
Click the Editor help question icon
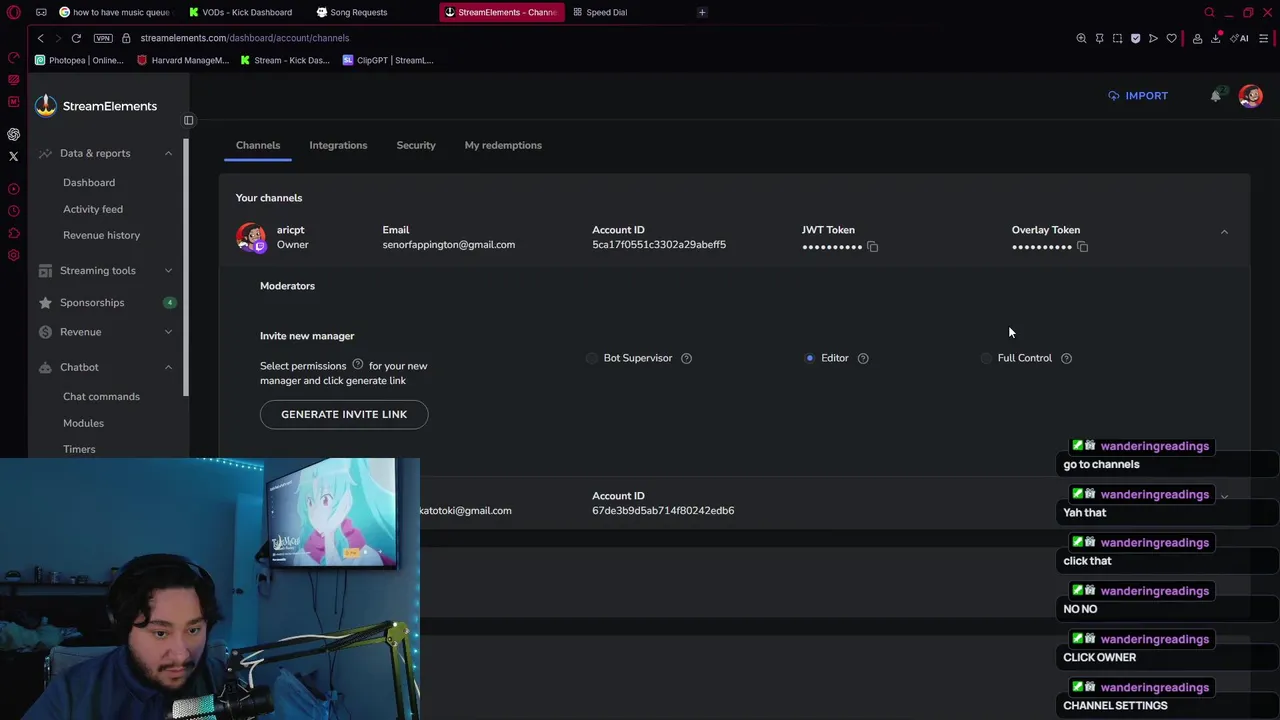863,358
